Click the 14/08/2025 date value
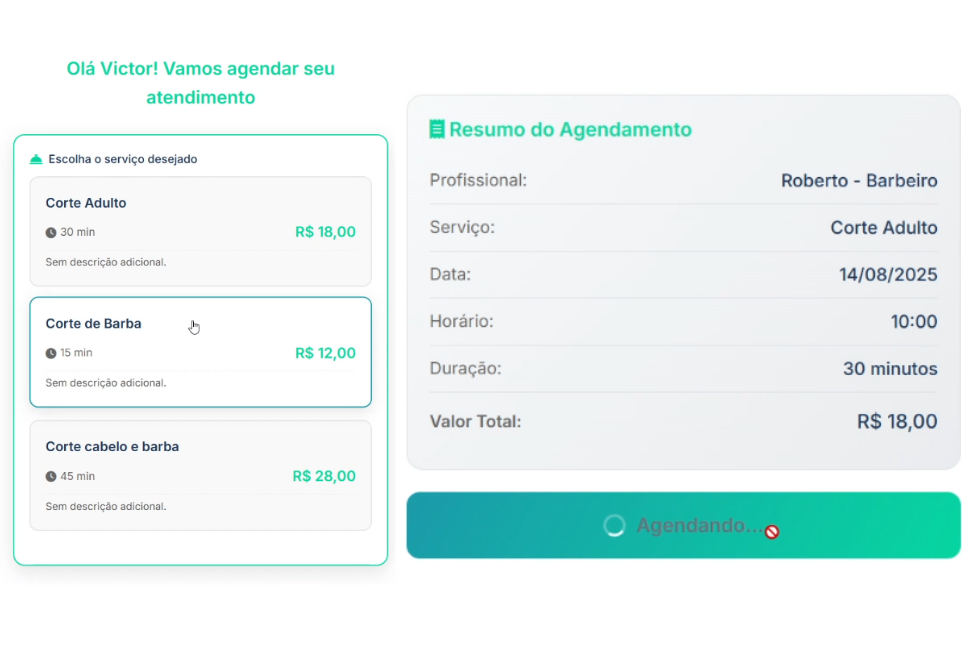Viewport: 970px width, 650px height. (888, 275)
